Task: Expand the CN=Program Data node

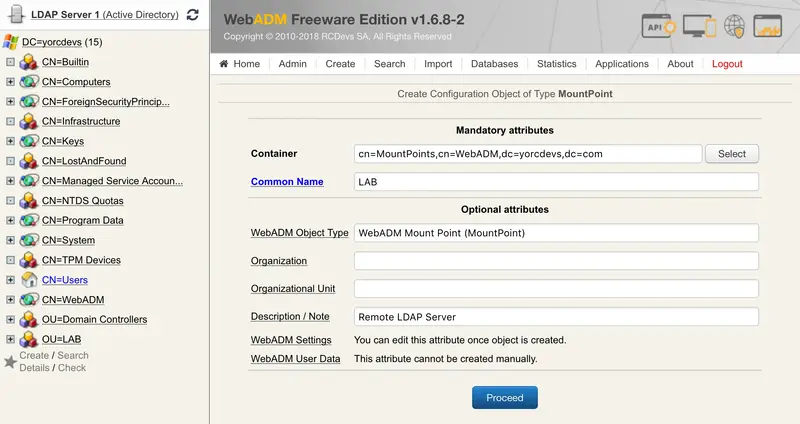Action: point(10,220)
